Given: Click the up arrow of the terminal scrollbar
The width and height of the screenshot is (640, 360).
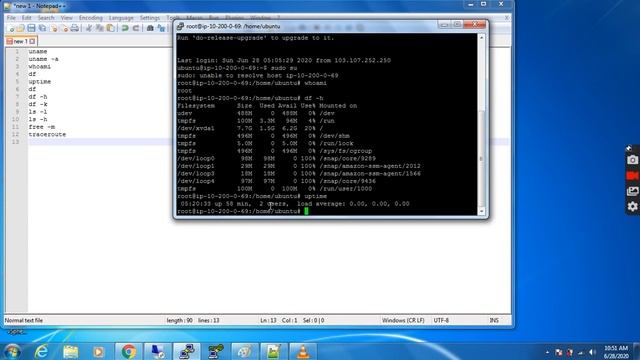Looking at the screenshot, I should (x=482, y=37).
